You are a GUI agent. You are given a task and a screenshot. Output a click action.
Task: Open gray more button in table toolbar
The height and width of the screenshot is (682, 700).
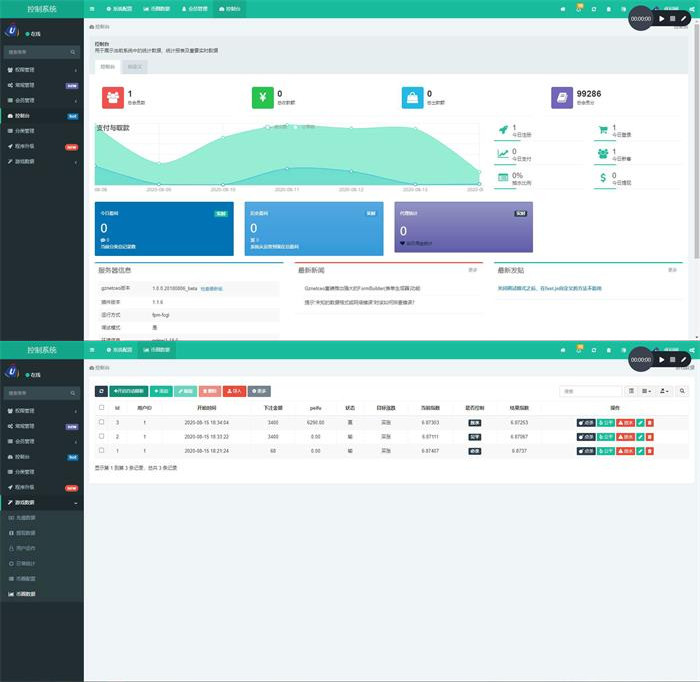tap(259, 391)
